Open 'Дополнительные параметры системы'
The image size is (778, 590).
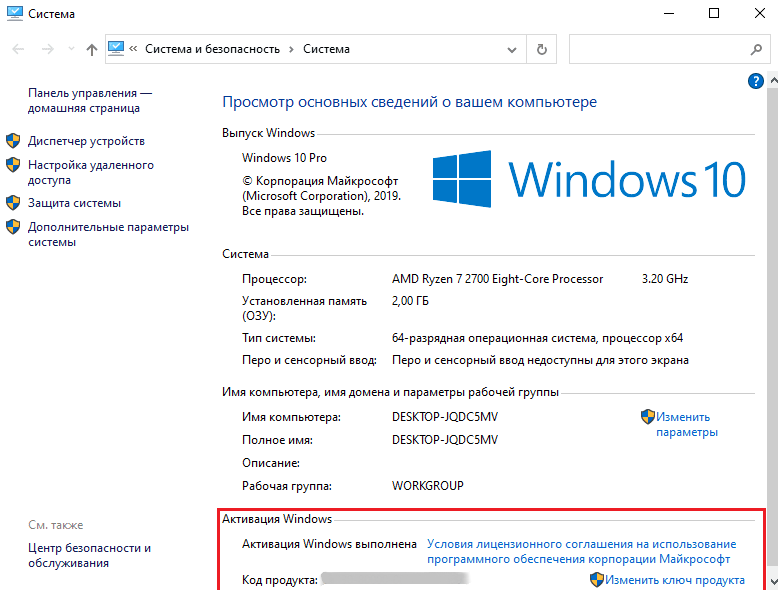[x=108, y=235]
